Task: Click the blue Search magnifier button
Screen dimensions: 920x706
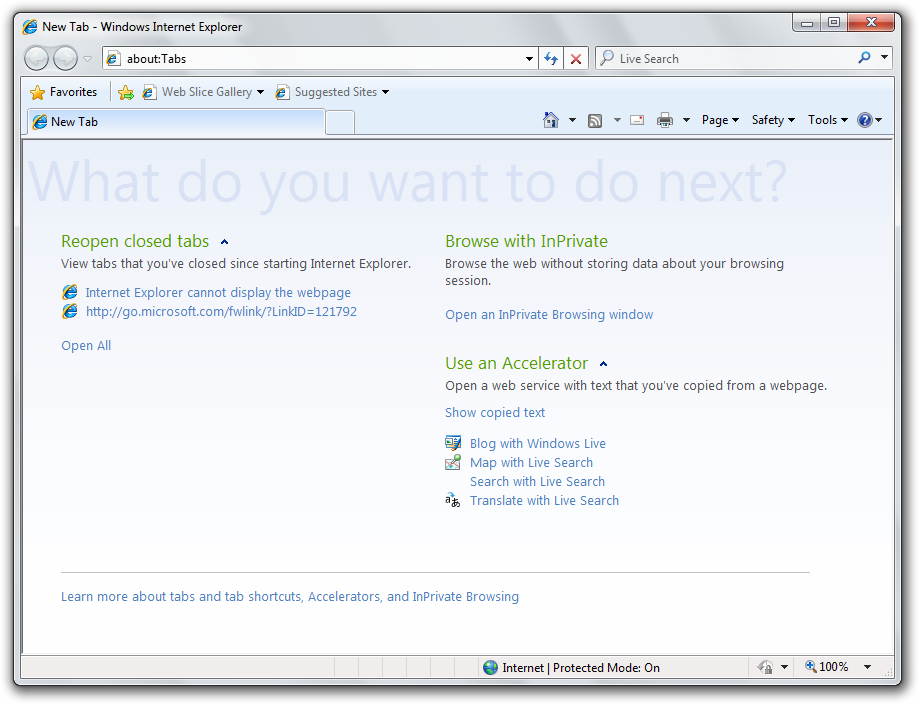Action: tap(864, 58)
